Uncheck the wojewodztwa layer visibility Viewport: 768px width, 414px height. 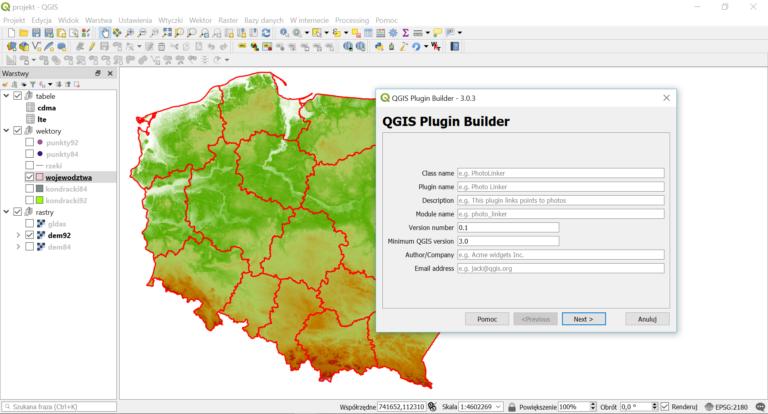point(29,177)
